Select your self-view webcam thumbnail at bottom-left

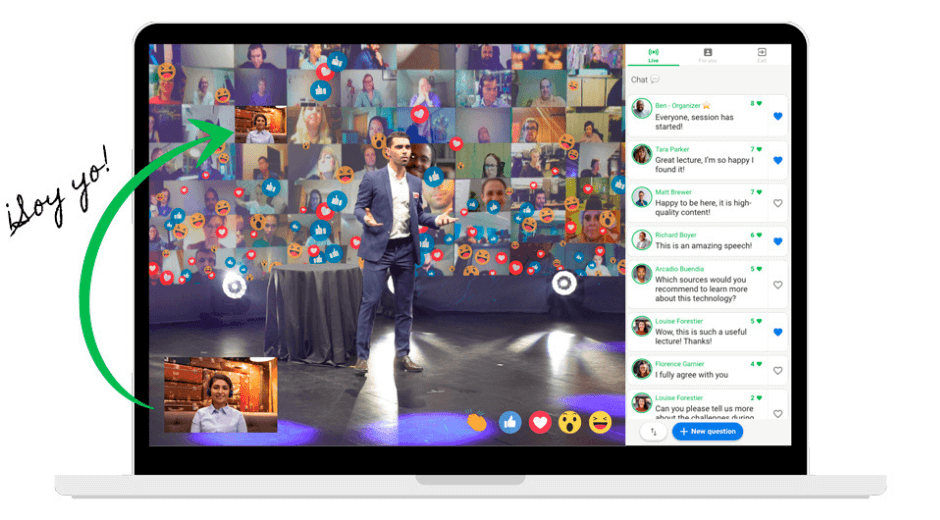coord(220,395)
